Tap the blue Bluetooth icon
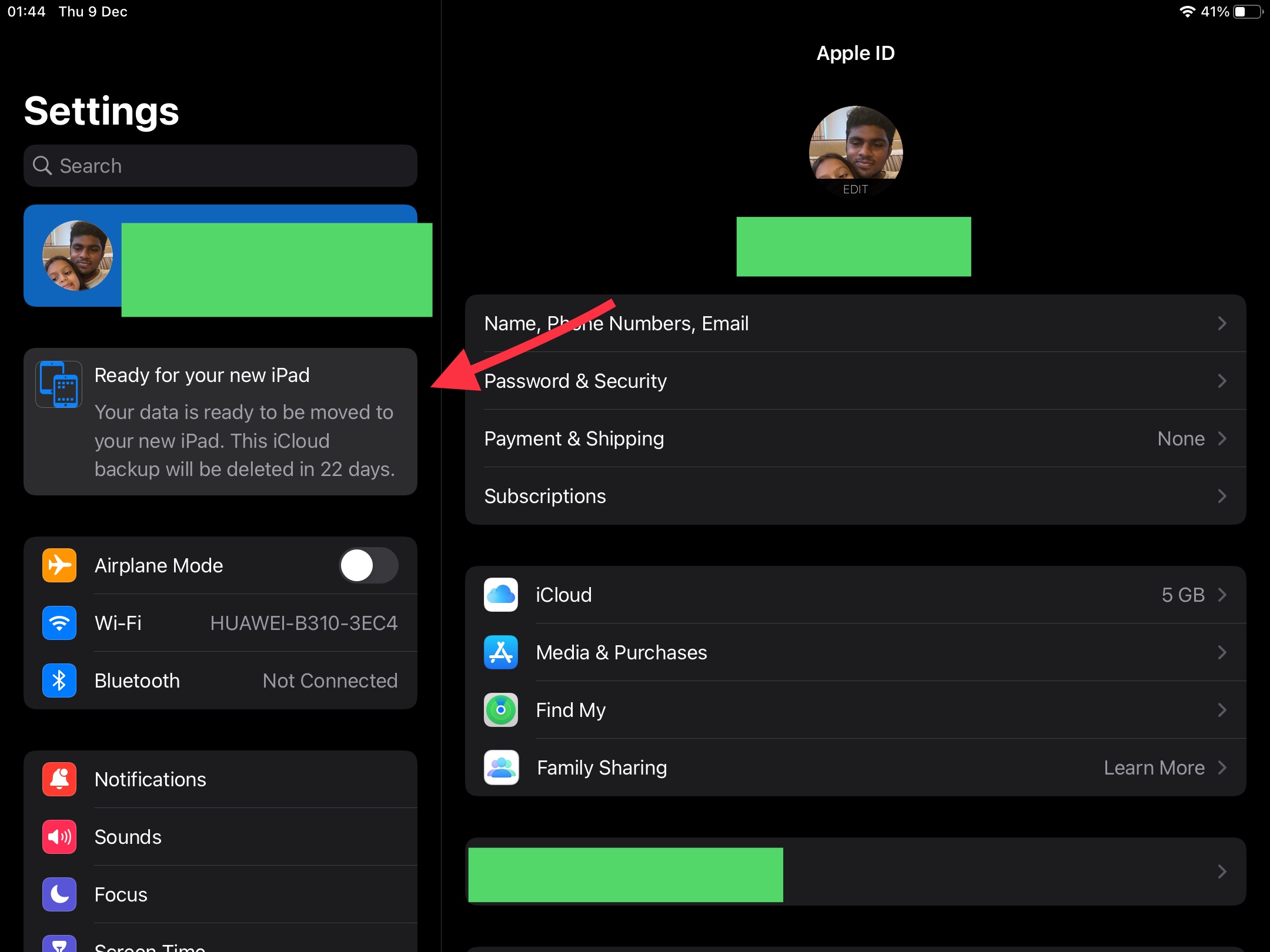Screen dimensions: 1270x952 tap(59, 681)
